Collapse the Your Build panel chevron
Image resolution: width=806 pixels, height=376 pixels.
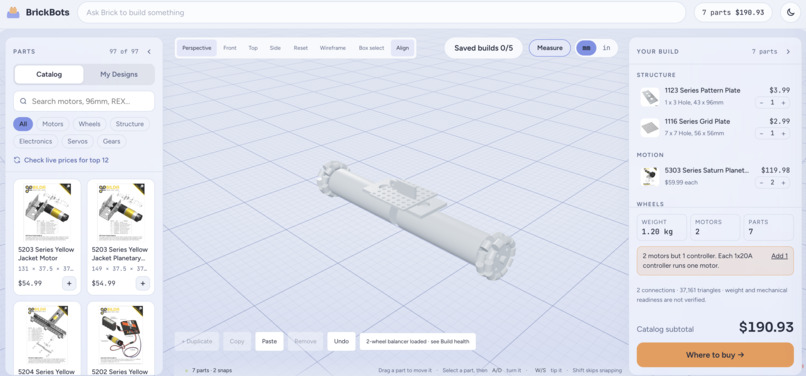788,51
